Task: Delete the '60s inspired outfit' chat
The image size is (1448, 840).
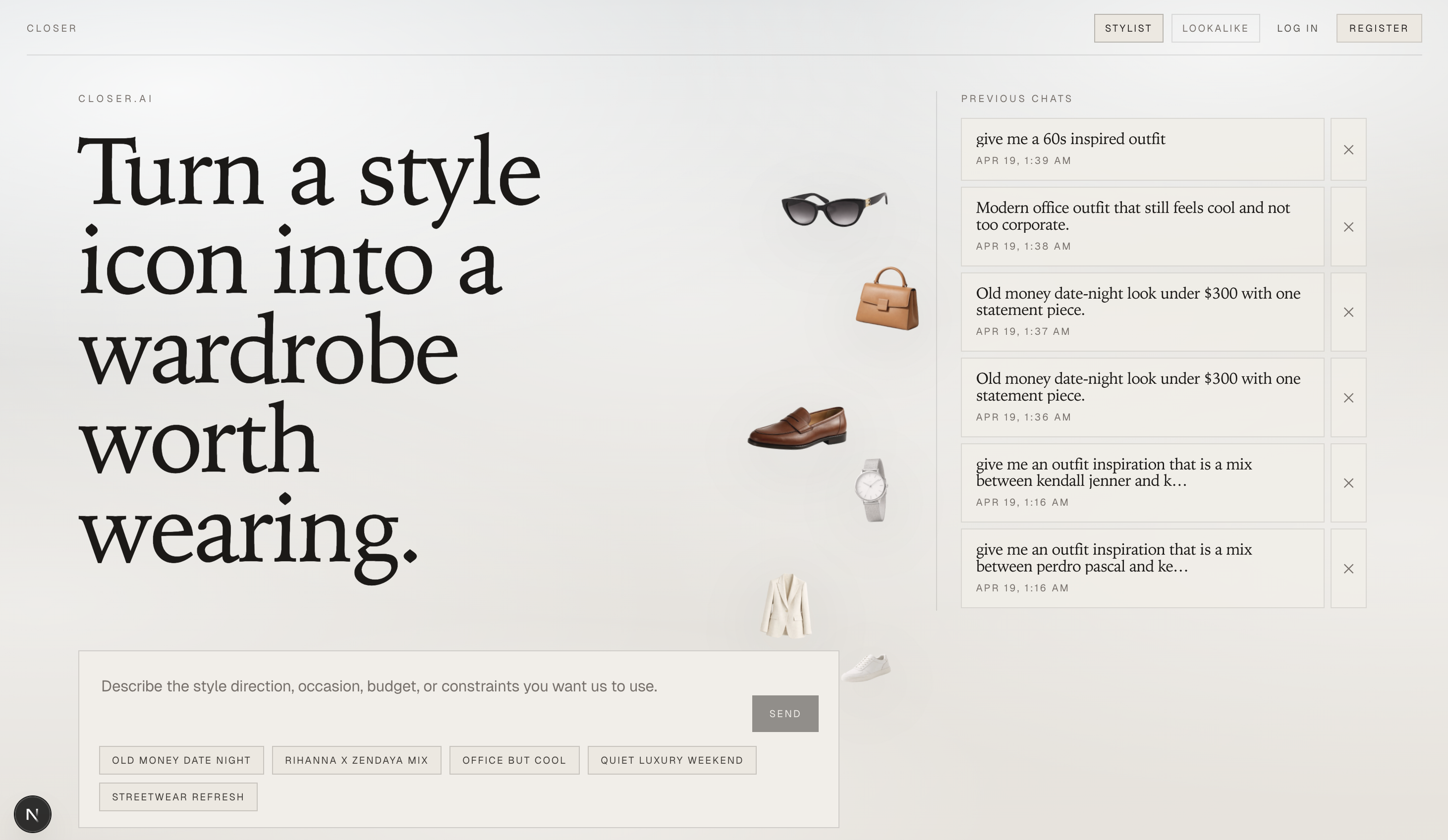Action: 1348,149
